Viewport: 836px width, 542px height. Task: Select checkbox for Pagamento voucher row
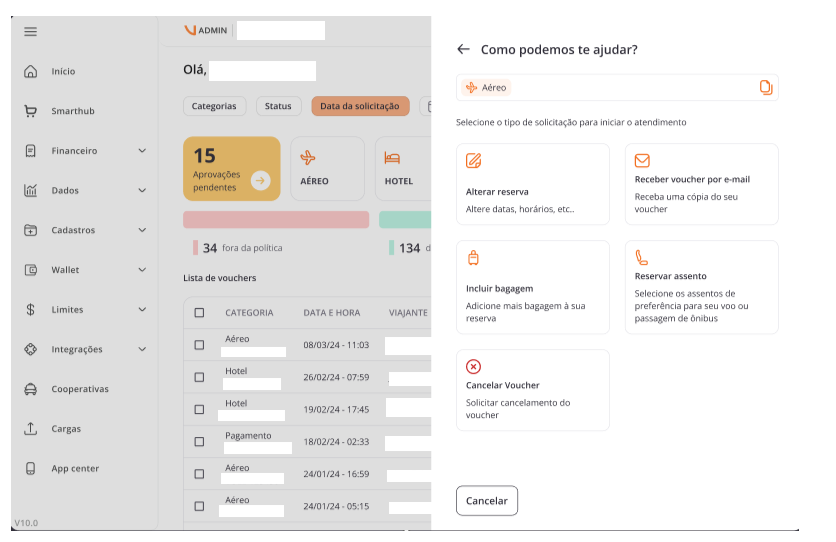[199, 442]
